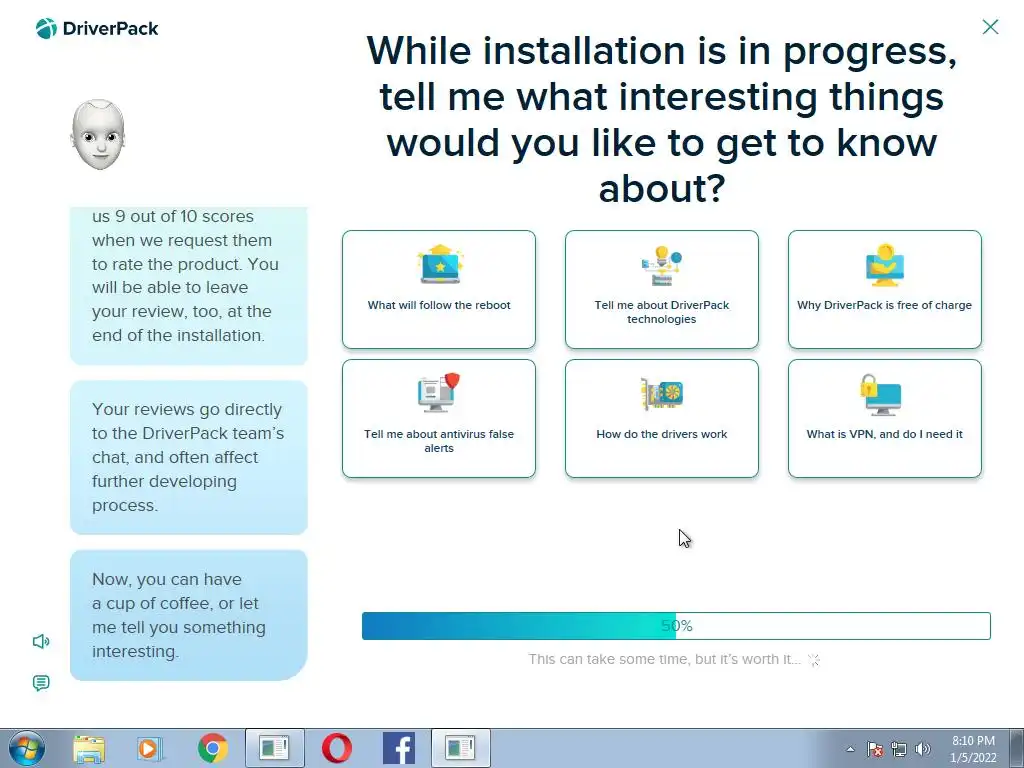Click the network status tray icon
Image resolution: width=1024 pixels, height=768 pixels.
pyautogui.click(x=899, y=749)
